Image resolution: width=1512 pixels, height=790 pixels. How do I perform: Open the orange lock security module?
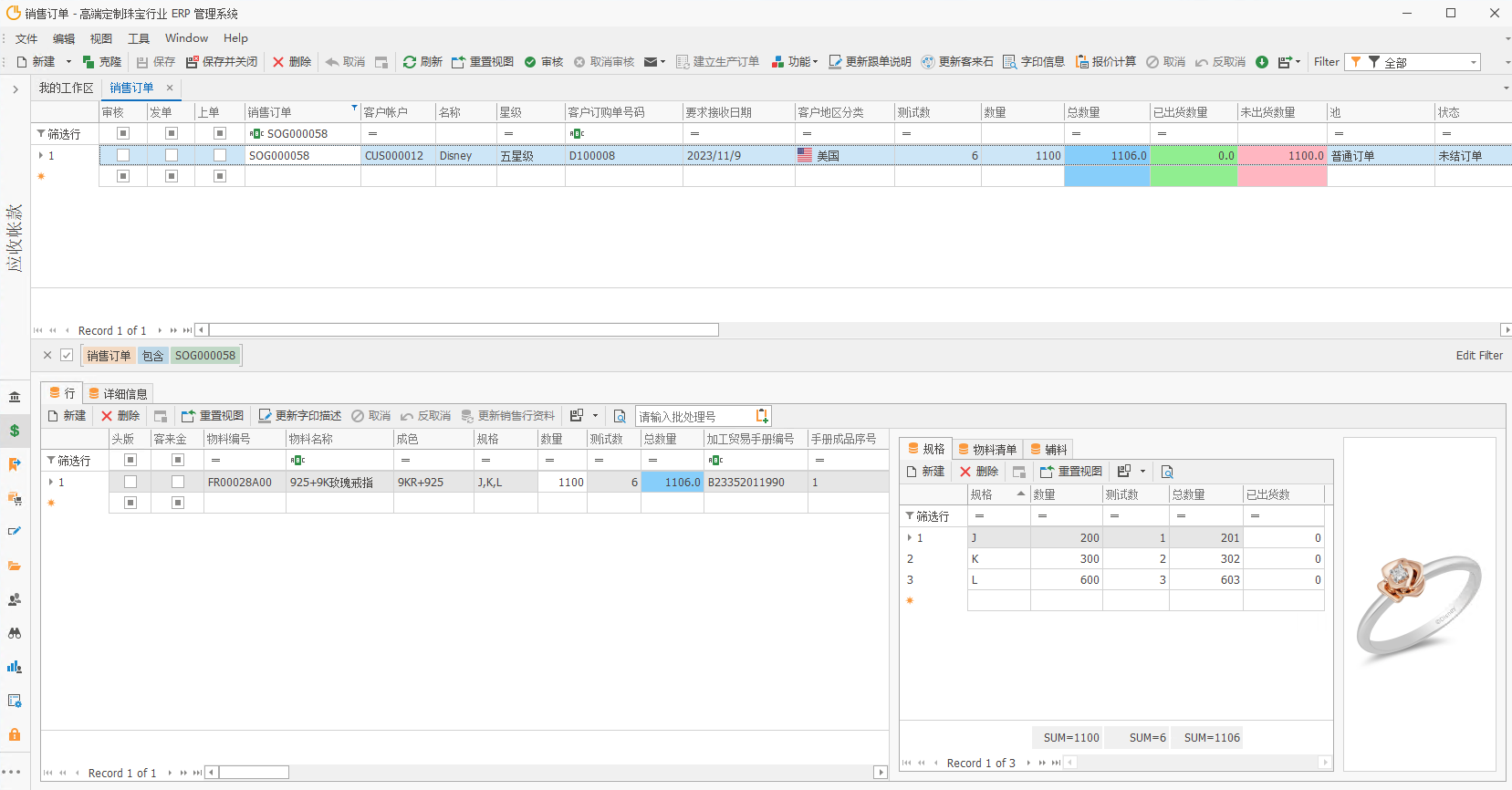pyautogui.click(x=15, y=734)
